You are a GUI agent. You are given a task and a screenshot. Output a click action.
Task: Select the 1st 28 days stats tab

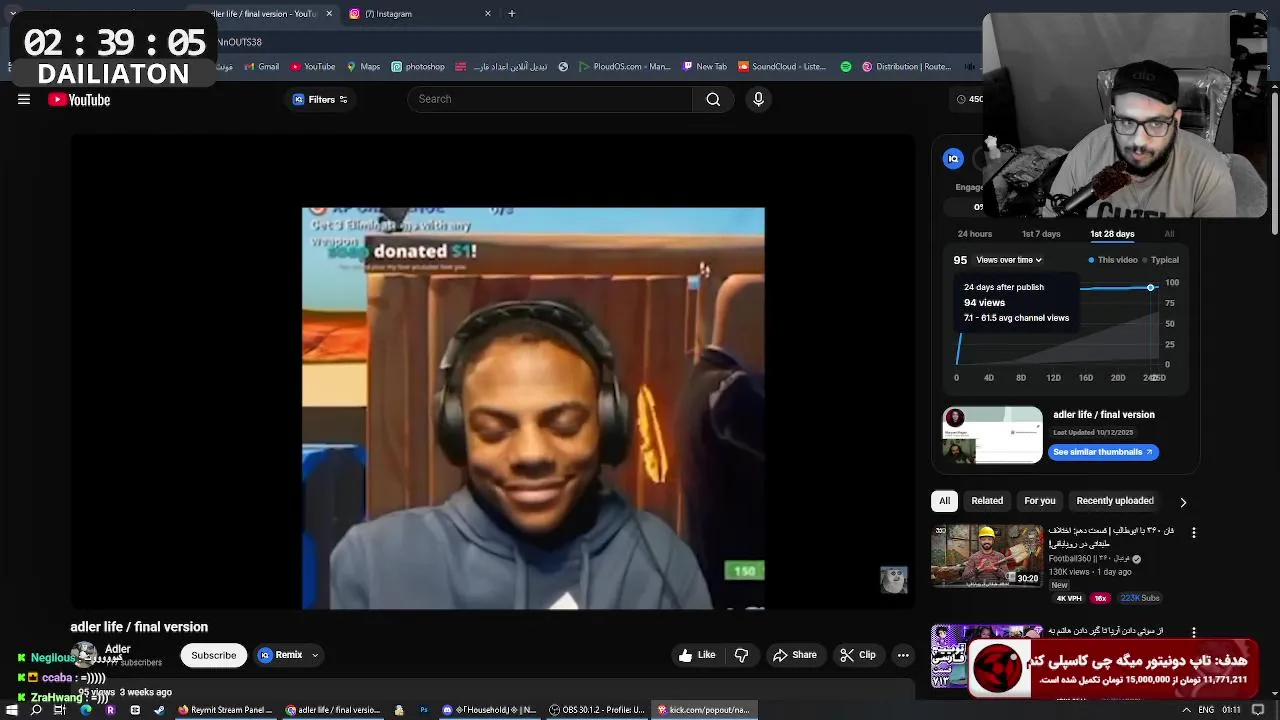(x=1112, y=234)
